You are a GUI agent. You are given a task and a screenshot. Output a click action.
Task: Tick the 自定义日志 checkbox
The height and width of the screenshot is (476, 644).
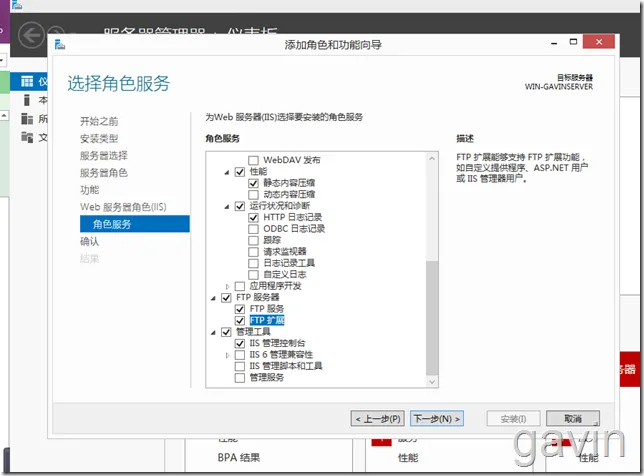tap(253, 274)
